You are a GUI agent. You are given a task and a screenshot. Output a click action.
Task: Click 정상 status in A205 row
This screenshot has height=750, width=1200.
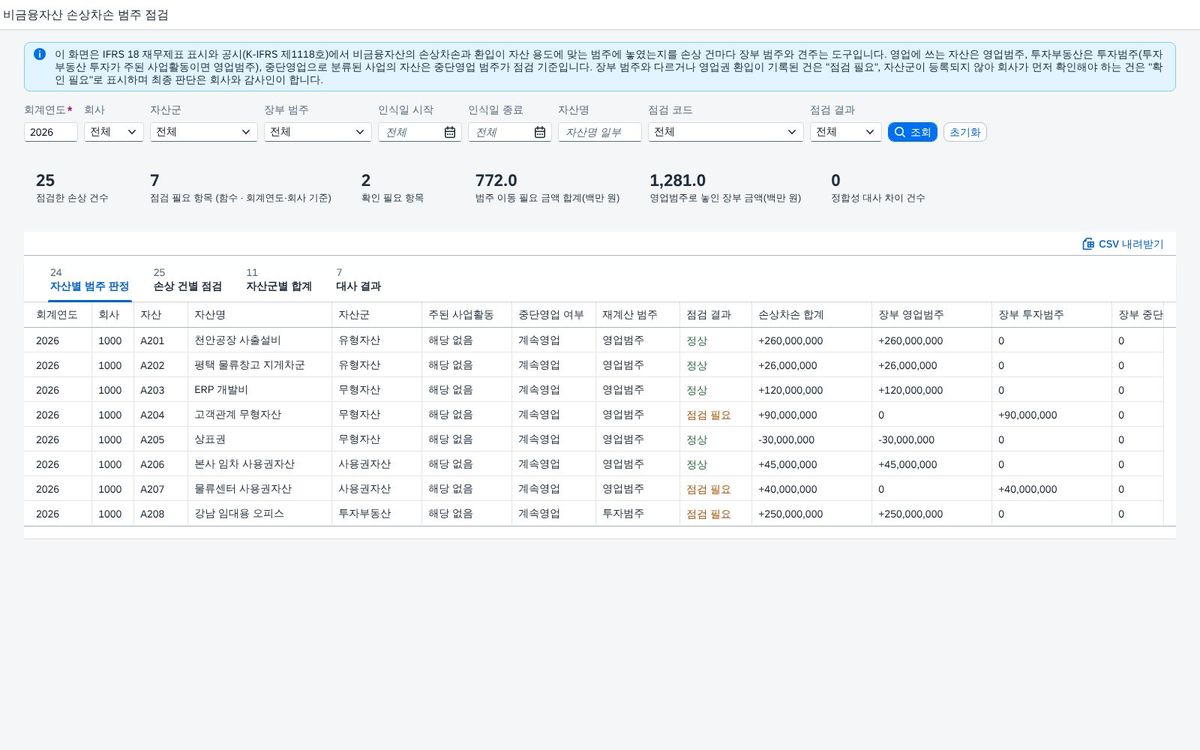coord(696,440)
